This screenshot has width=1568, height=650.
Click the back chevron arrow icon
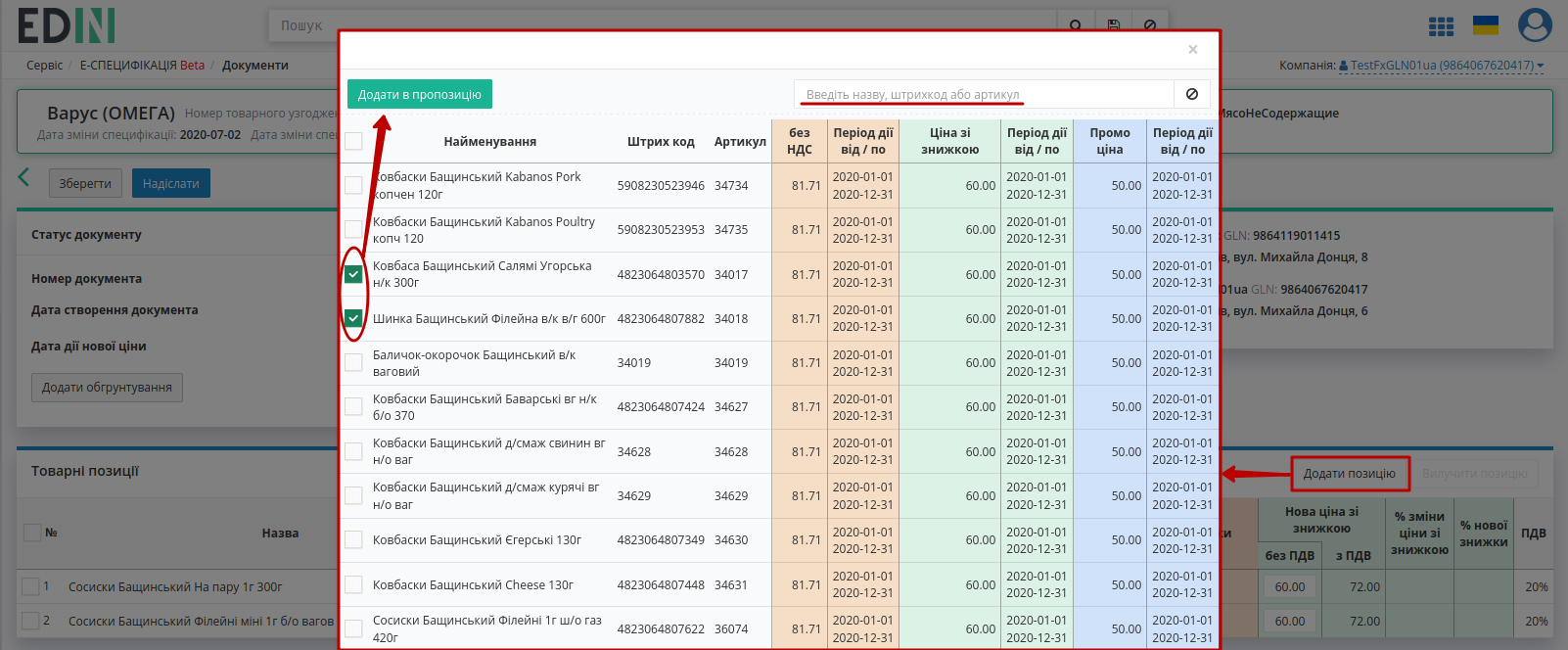24,177
